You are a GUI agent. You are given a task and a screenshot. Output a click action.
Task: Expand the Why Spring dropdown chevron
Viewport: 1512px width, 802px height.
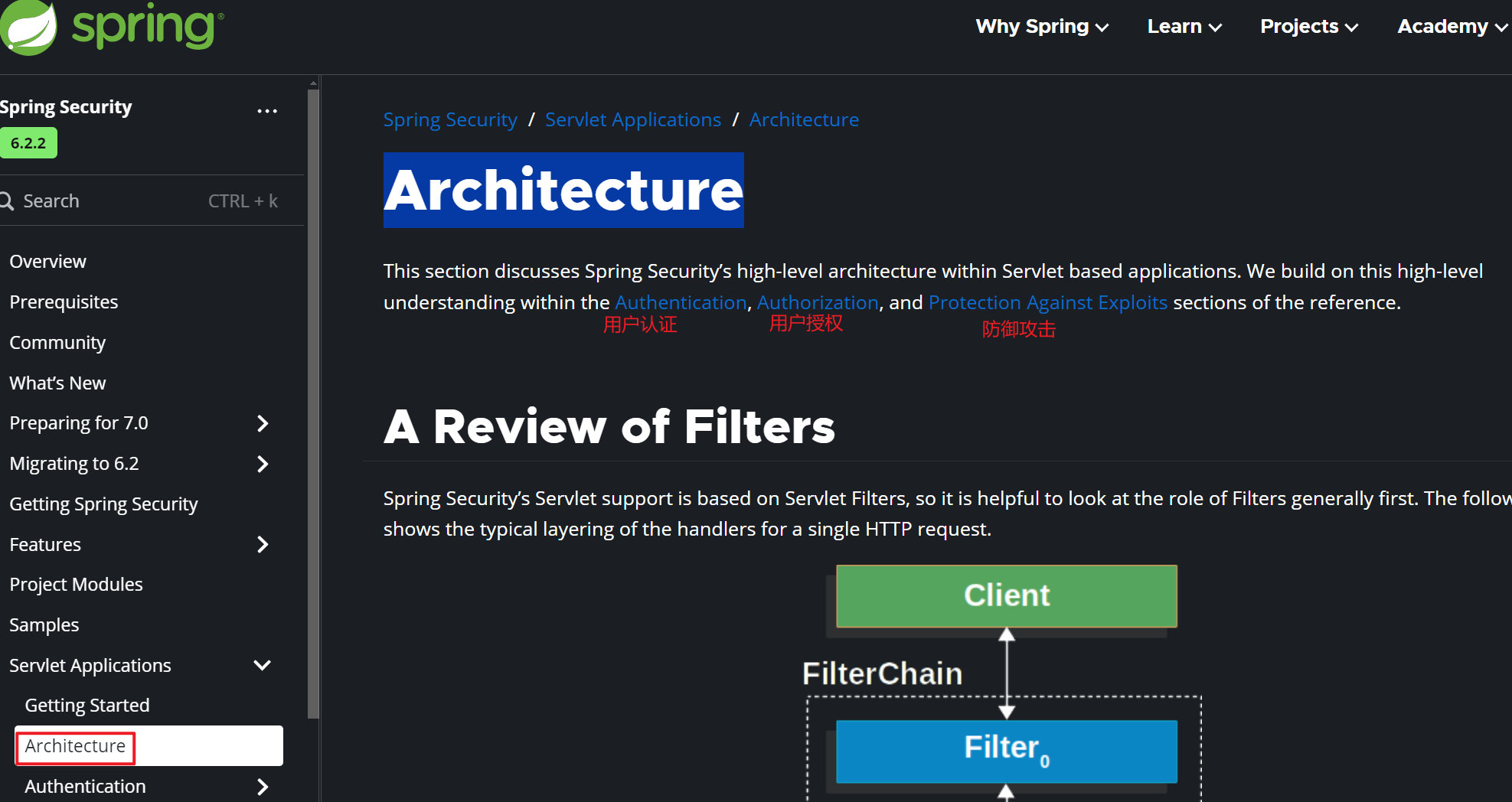1102,28
